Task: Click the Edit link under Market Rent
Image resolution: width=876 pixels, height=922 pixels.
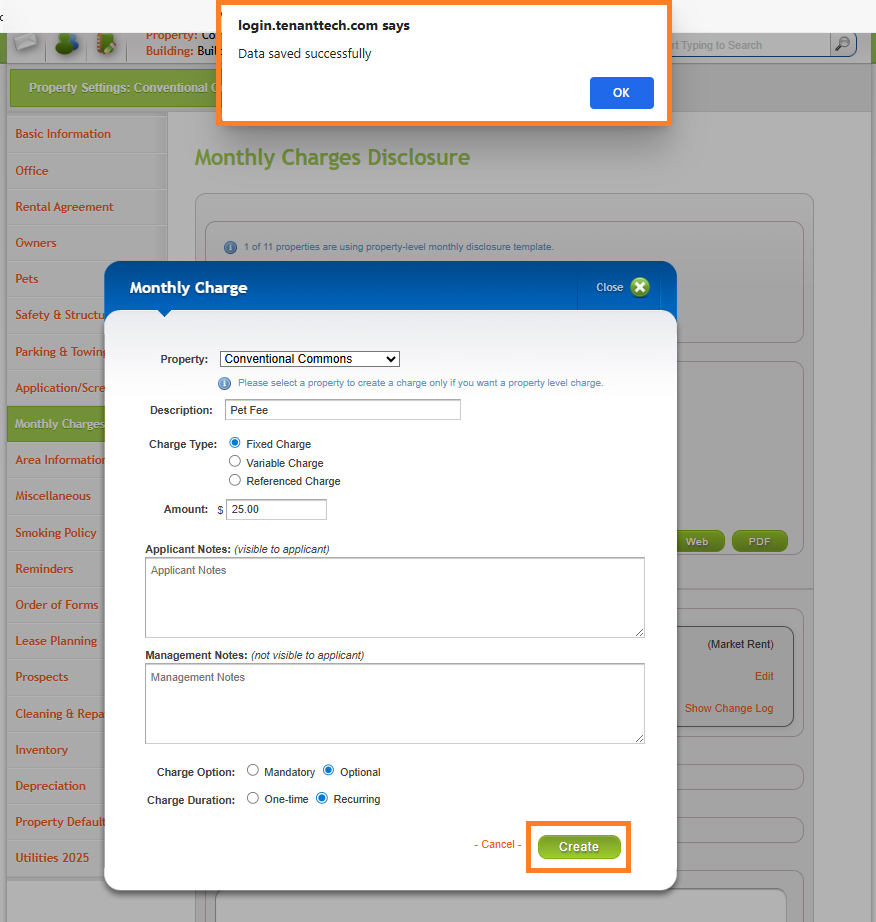Action: point(764,676)
